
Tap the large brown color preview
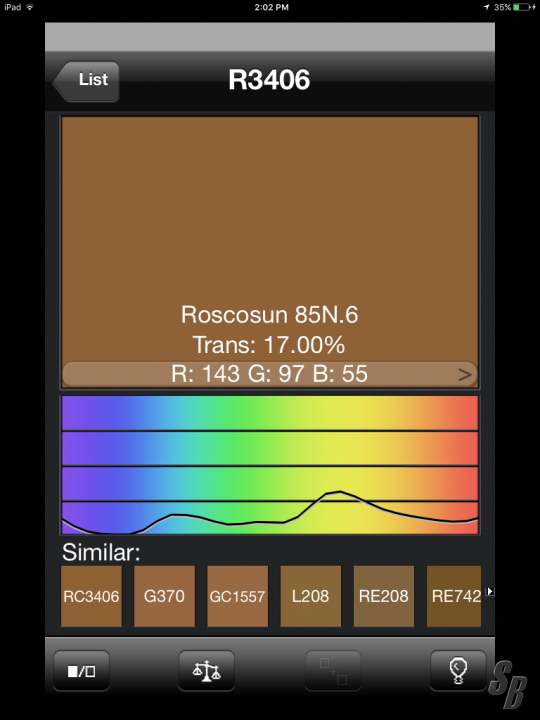coord(270,239)
